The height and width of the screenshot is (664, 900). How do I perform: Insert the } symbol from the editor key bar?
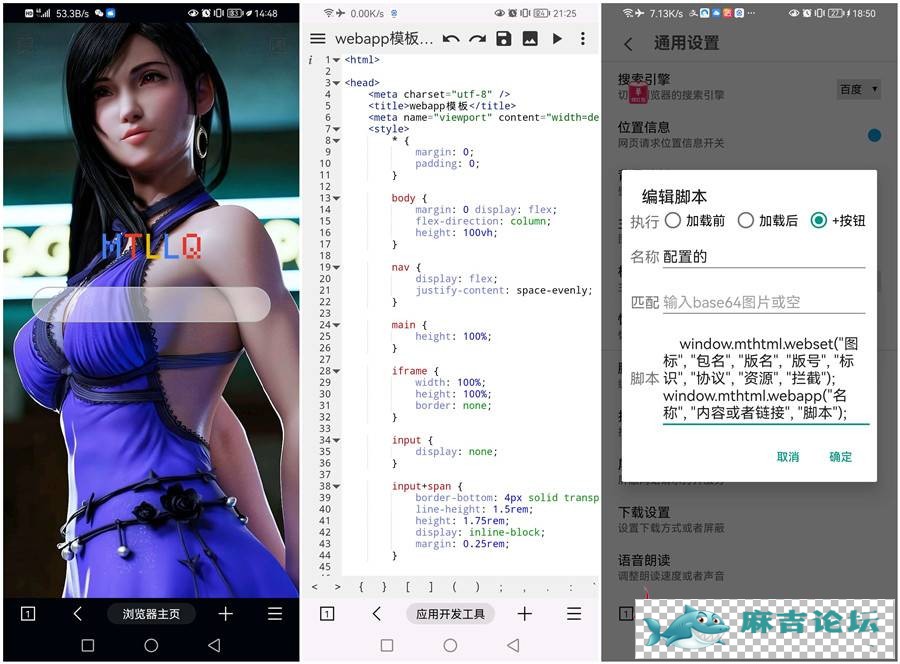tap(384, 587)
